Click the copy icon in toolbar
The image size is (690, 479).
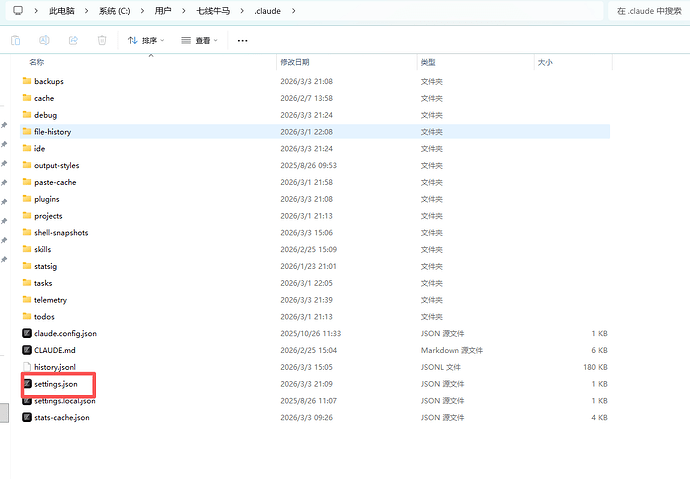[15, 40]
